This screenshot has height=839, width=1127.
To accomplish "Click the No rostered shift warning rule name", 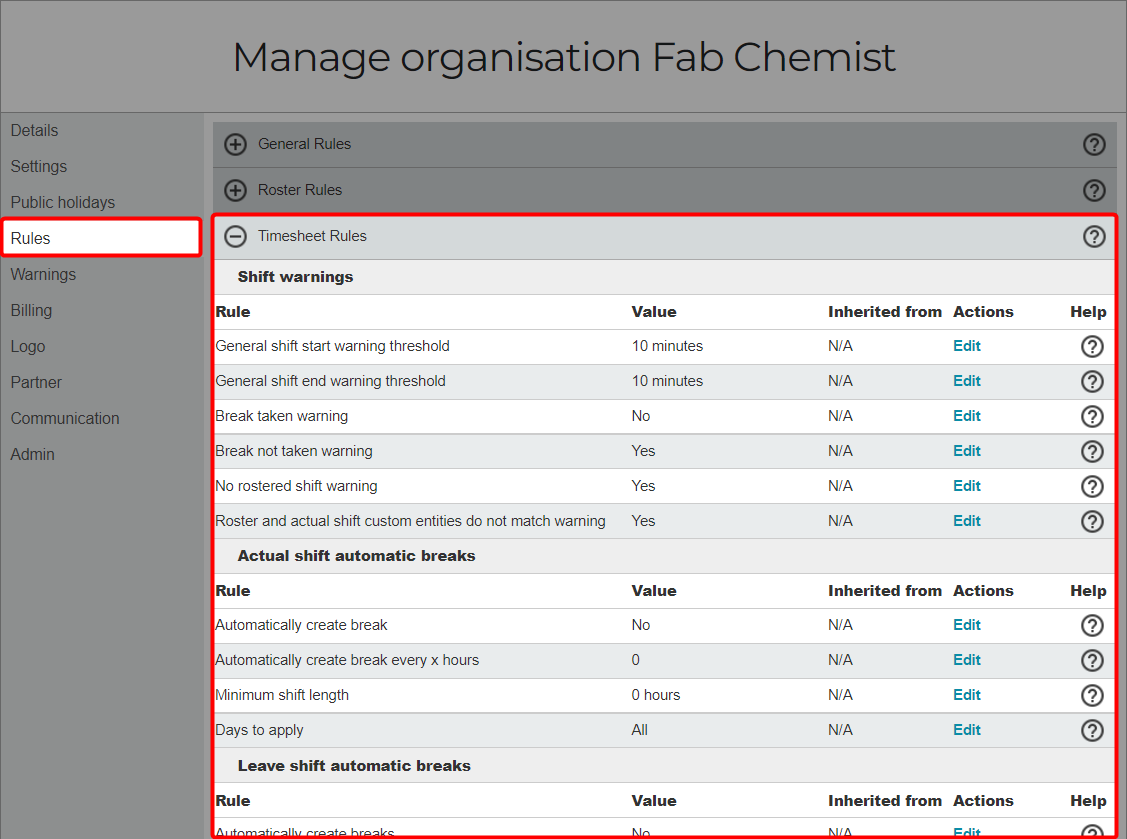I will pos(296,486).
